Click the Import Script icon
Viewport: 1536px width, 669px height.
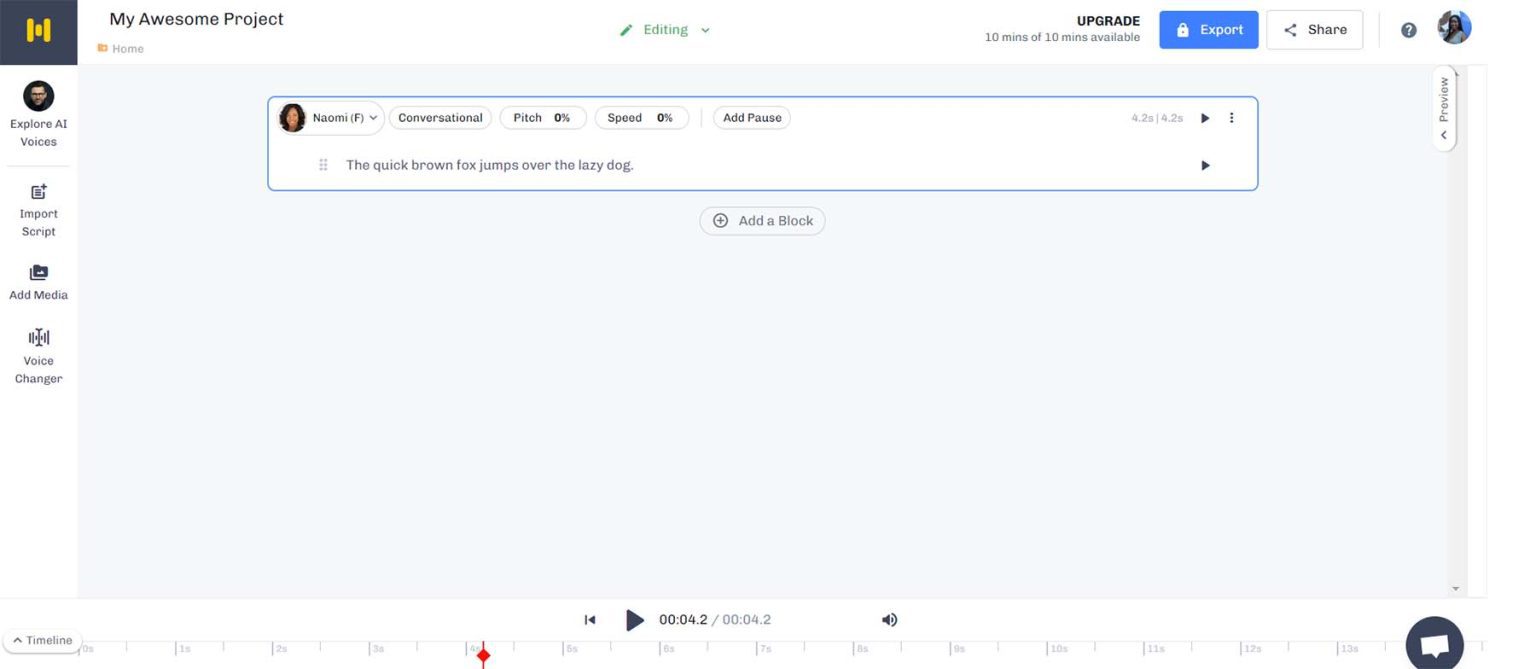click(38, 192)
